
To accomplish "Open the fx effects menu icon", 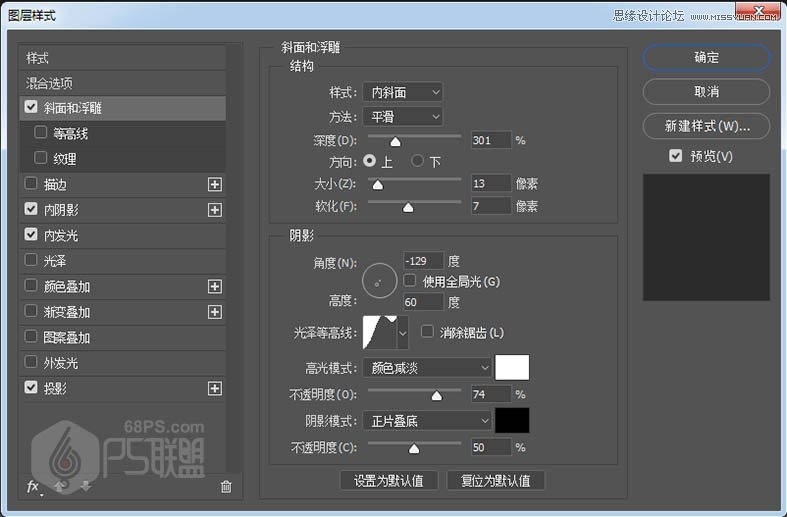I will point(33,486).
